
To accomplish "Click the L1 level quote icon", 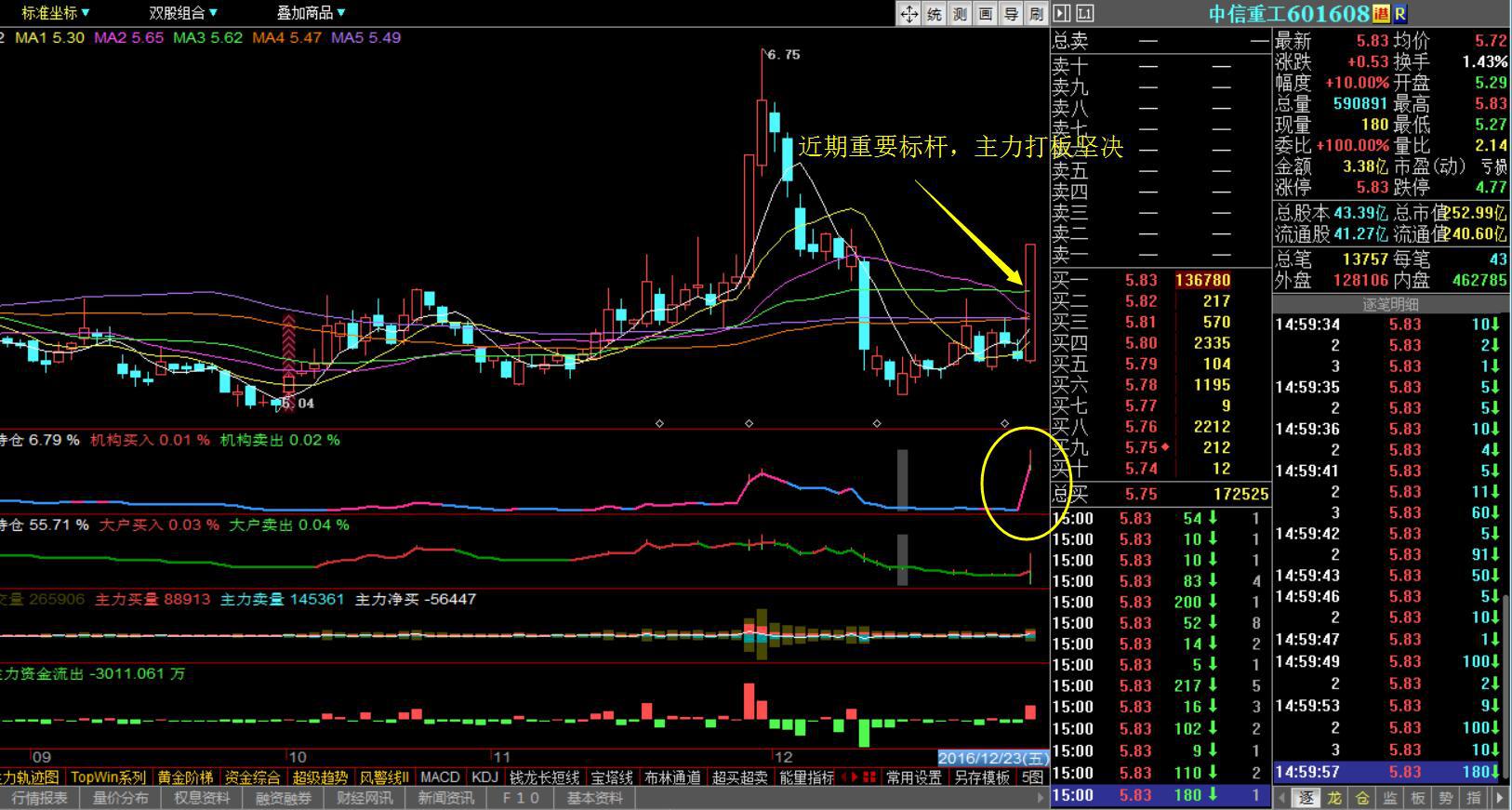I will pos(1084,13).
